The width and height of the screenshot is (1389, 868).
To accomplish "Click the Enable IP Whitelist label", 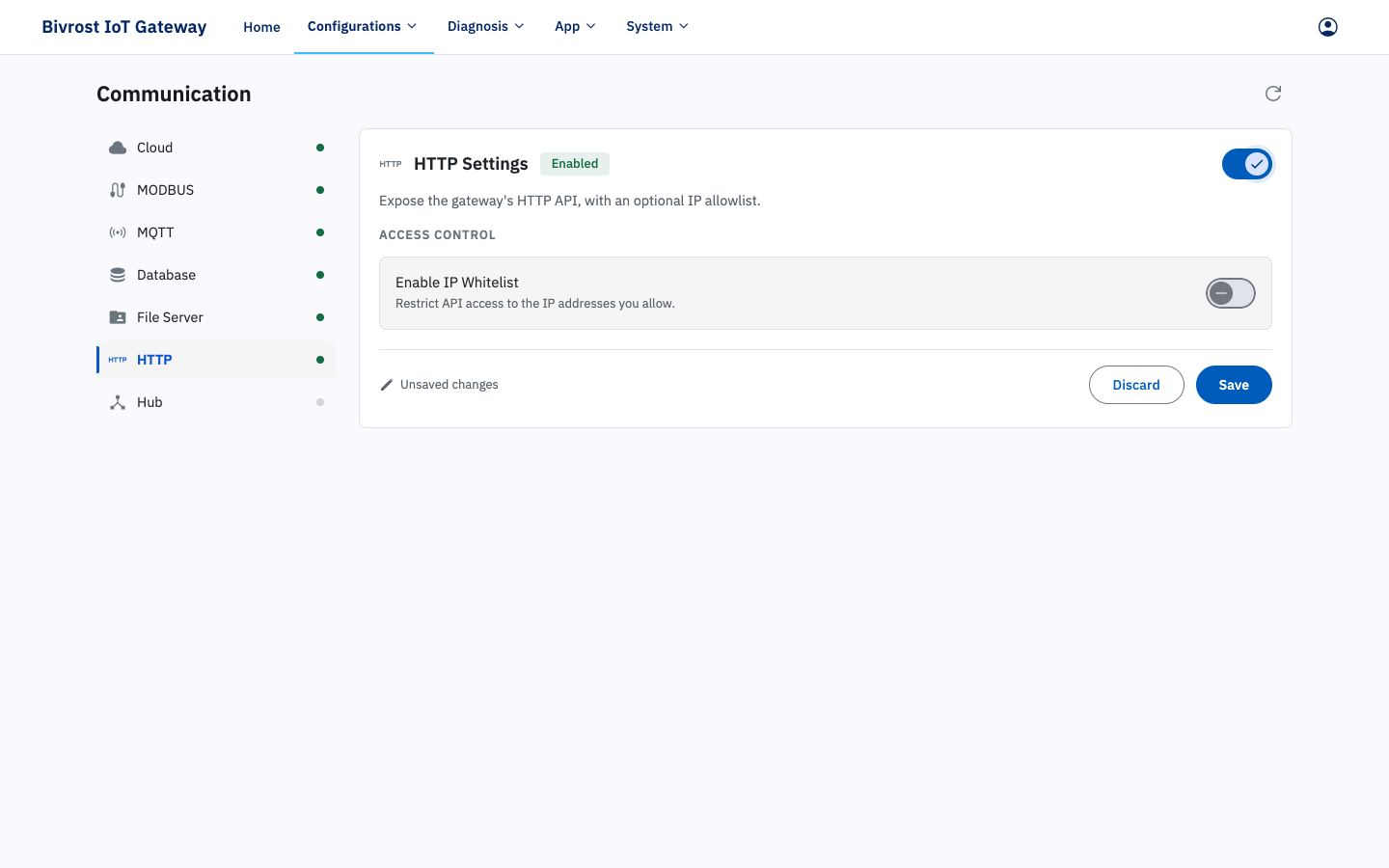I will tap(457, 283).
